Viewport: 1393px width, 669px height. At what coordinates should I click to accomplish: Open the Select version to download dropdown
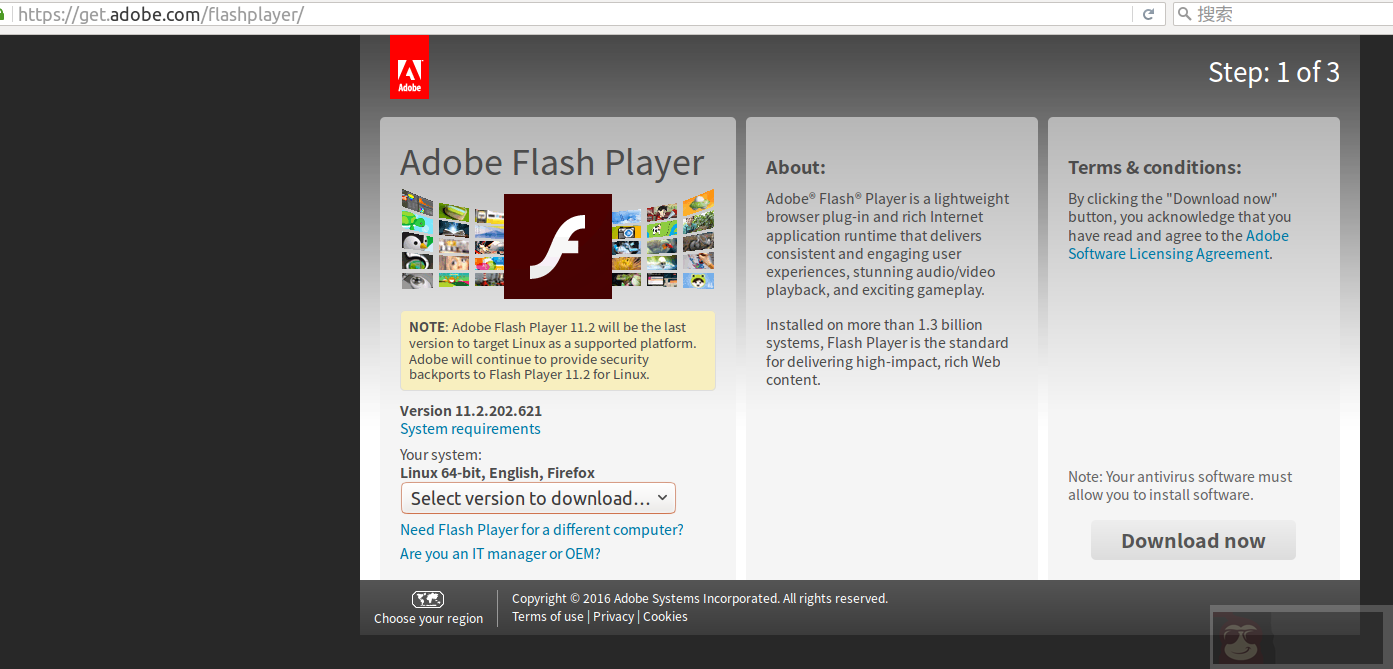click(x=537, y=497)
